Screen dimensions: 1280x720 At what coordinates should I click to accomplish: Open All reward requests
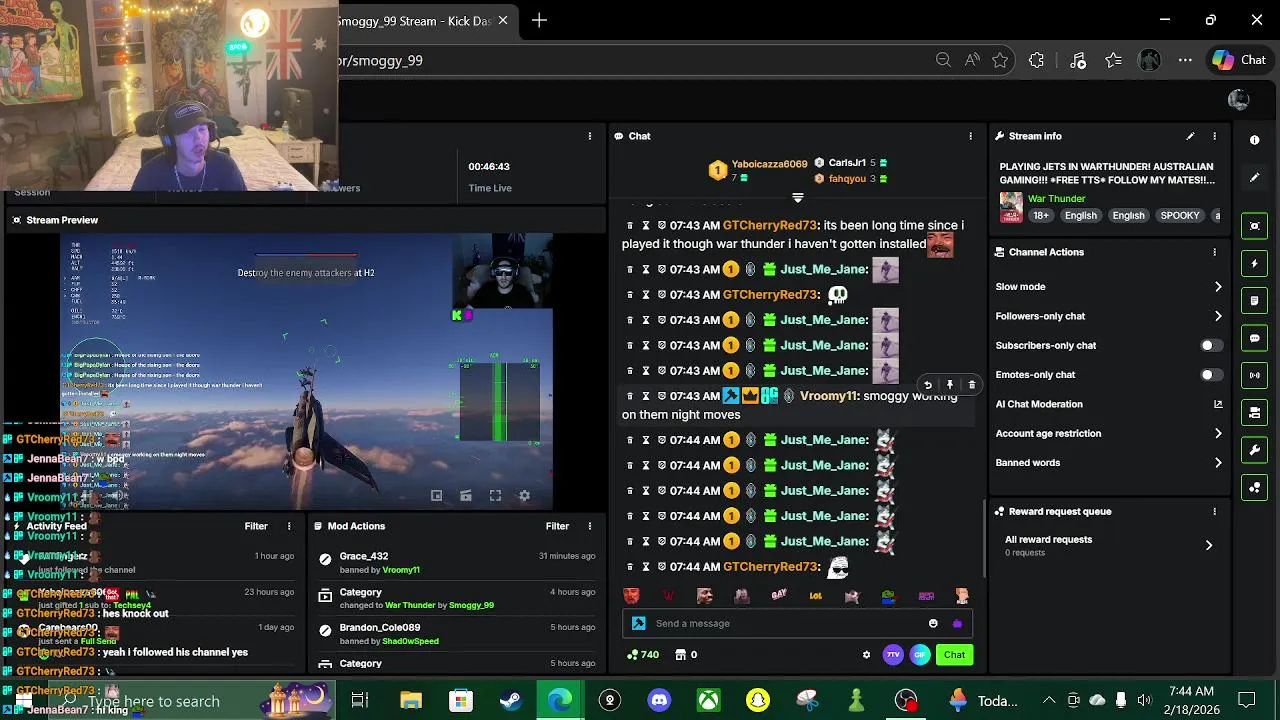(1109, 545)
